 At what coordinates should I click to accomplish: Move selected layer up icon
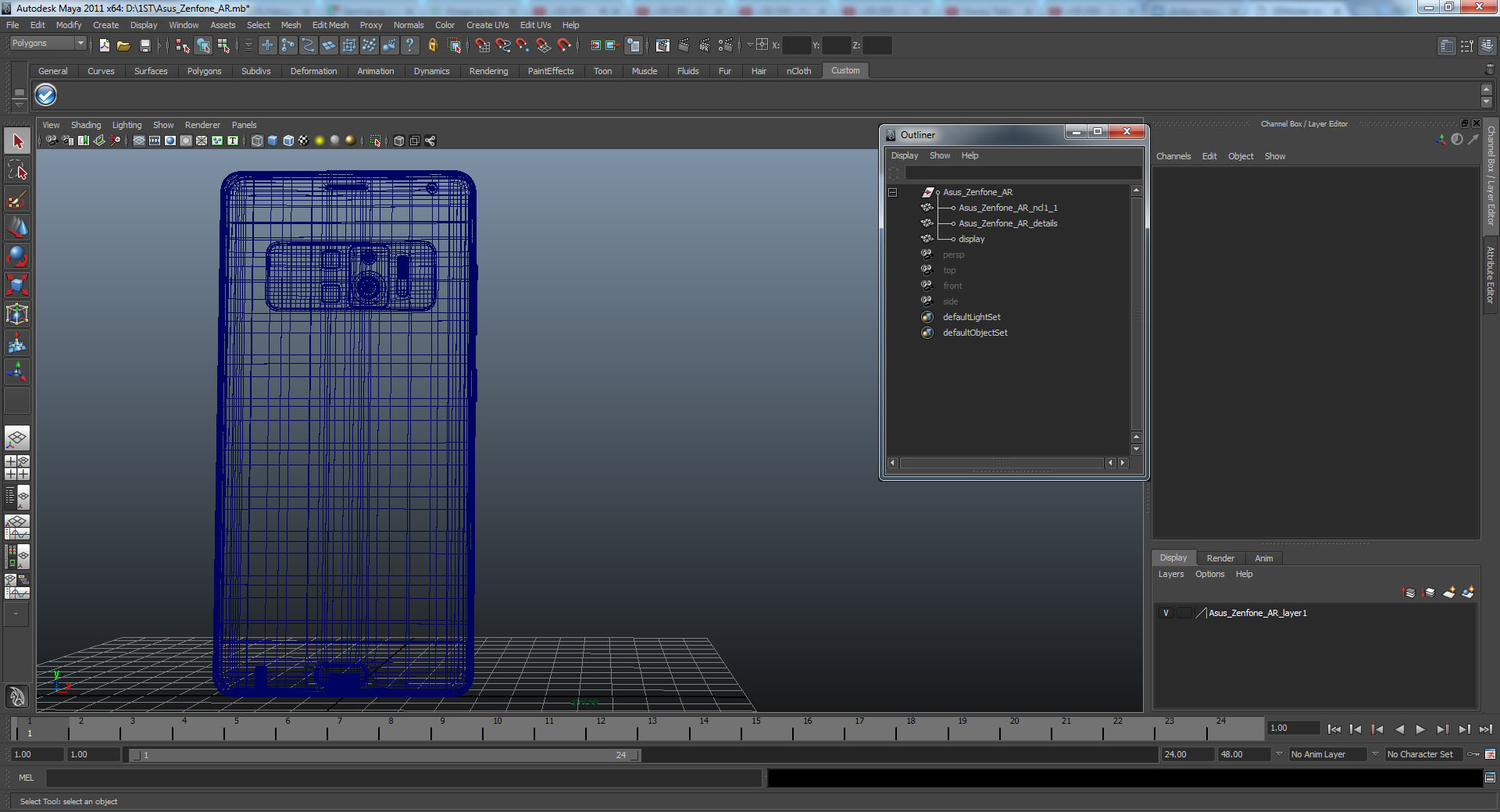click(x=1409, y=593)
